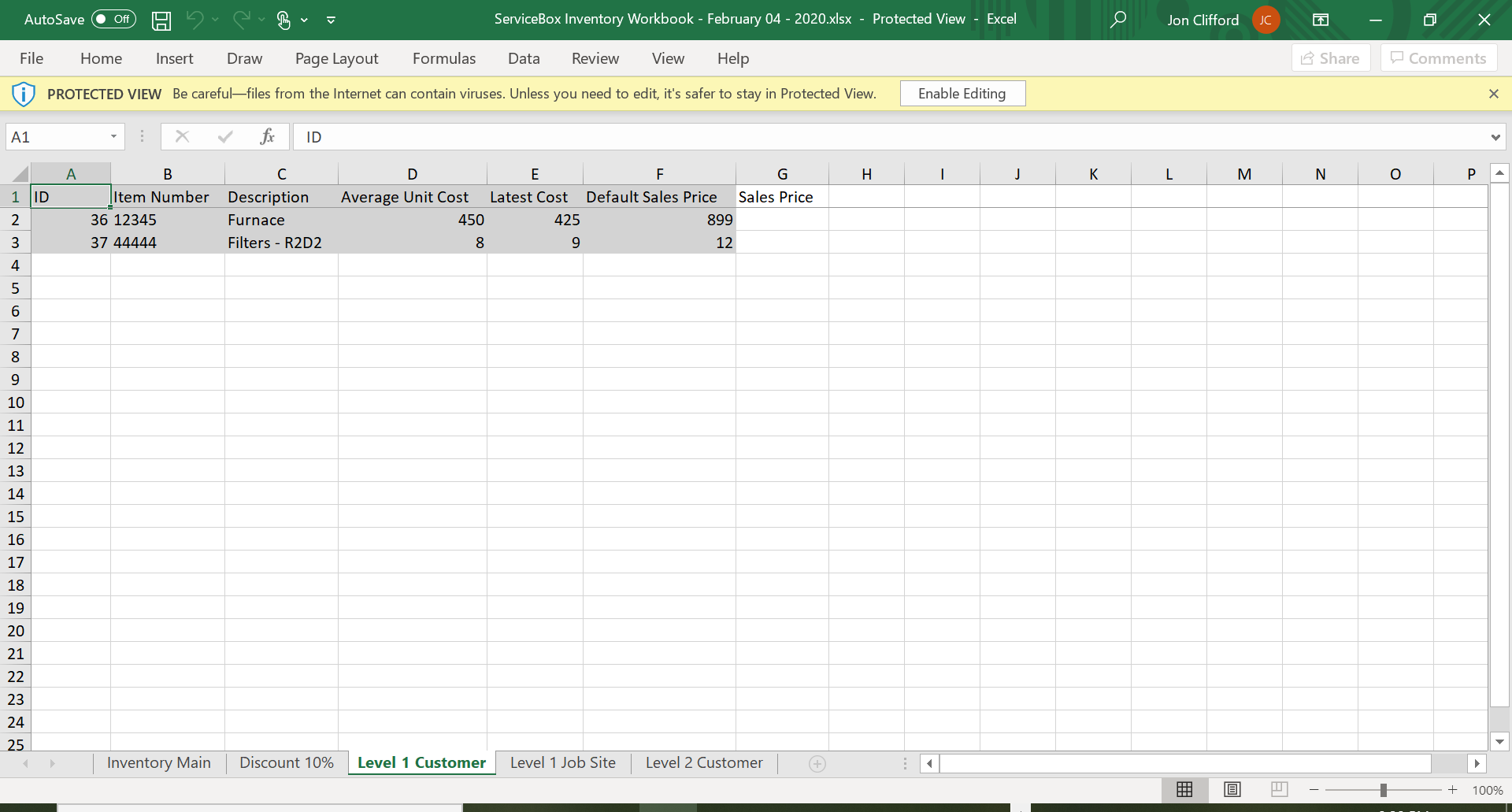
Task: Switch to Normal view icon
Action: tap(1184, 789)
